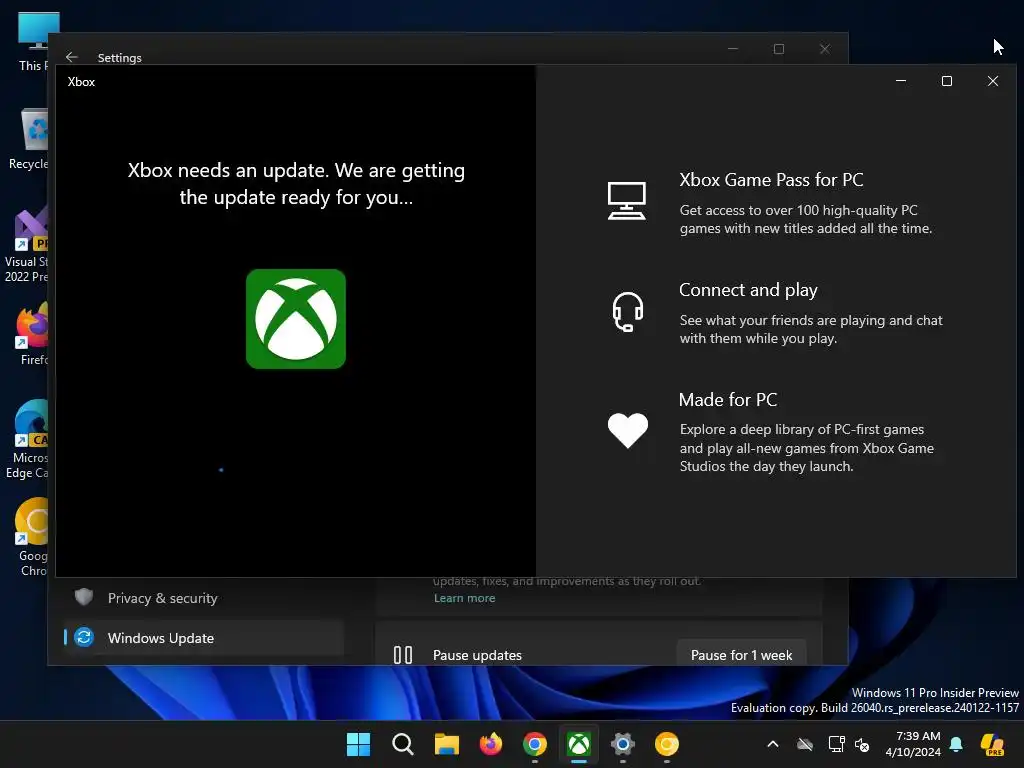
Task: Click Pause for 1 week button
Action: pyautogui.click(x=741, y=655)
